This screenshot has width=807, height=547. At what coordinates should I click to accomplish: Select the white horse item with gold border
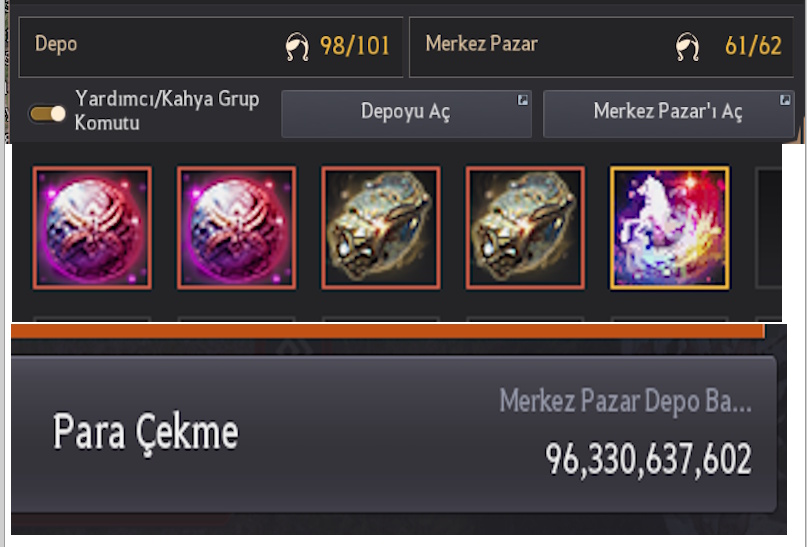point(670,227)
